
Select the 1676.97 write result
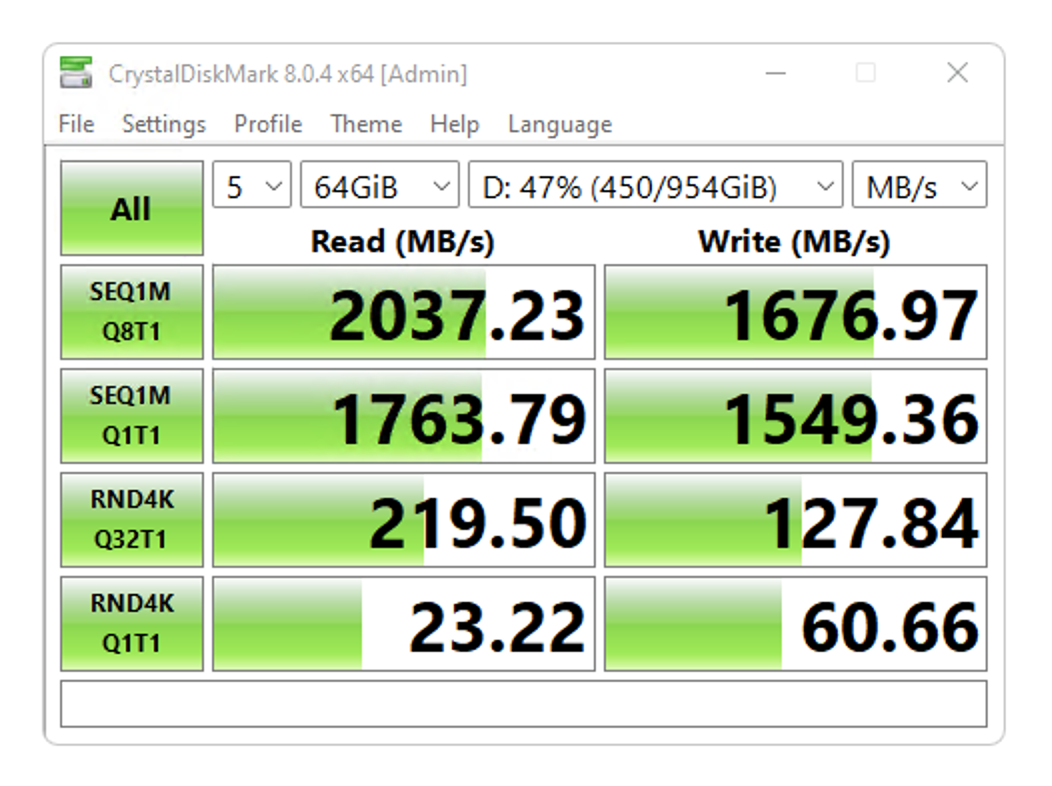796,312
